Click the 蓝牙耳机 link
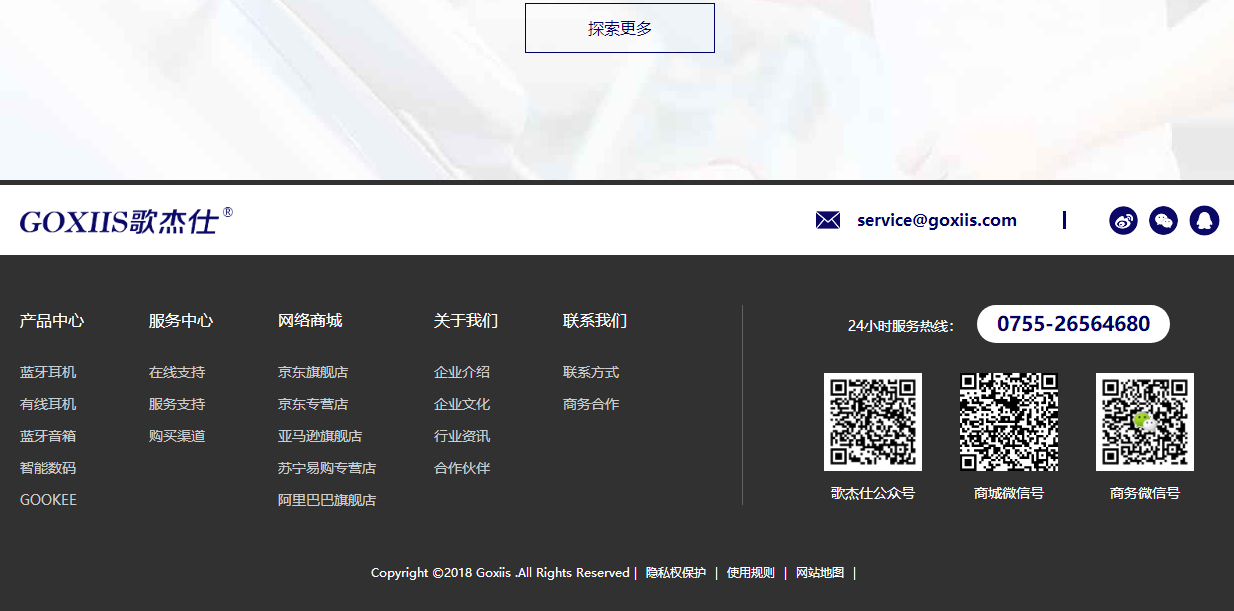Screen dimensions: 1234x611 pyautogui.click(x=46, y=371)
